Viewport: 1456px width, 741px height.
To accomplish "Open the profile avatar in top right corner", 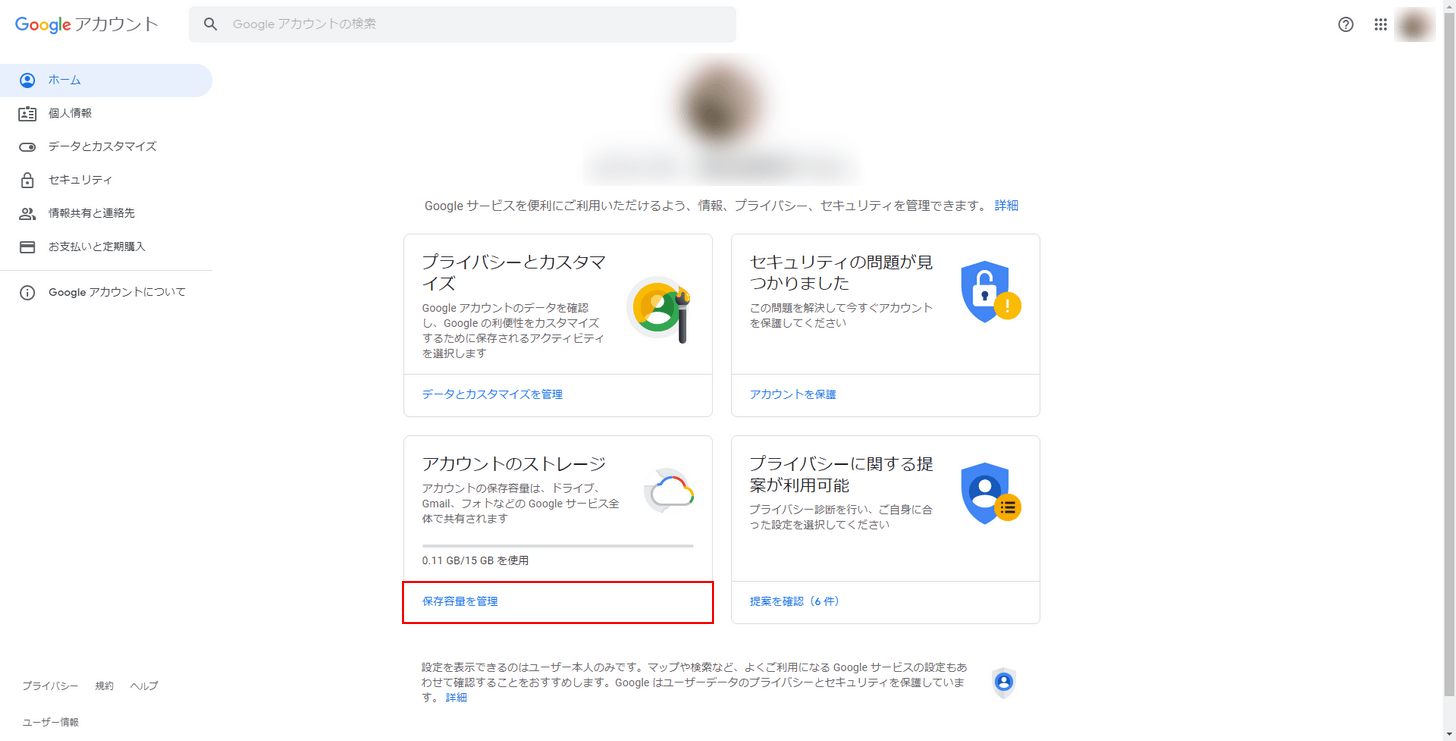I will 1415,24.
